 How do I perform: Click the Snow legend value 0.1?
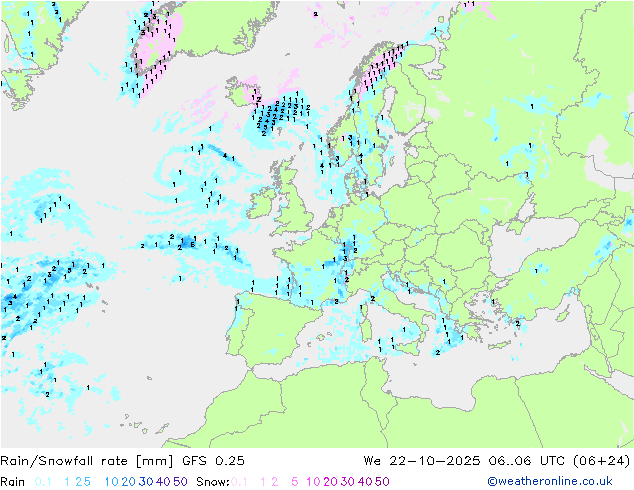(x=239, y=482)
